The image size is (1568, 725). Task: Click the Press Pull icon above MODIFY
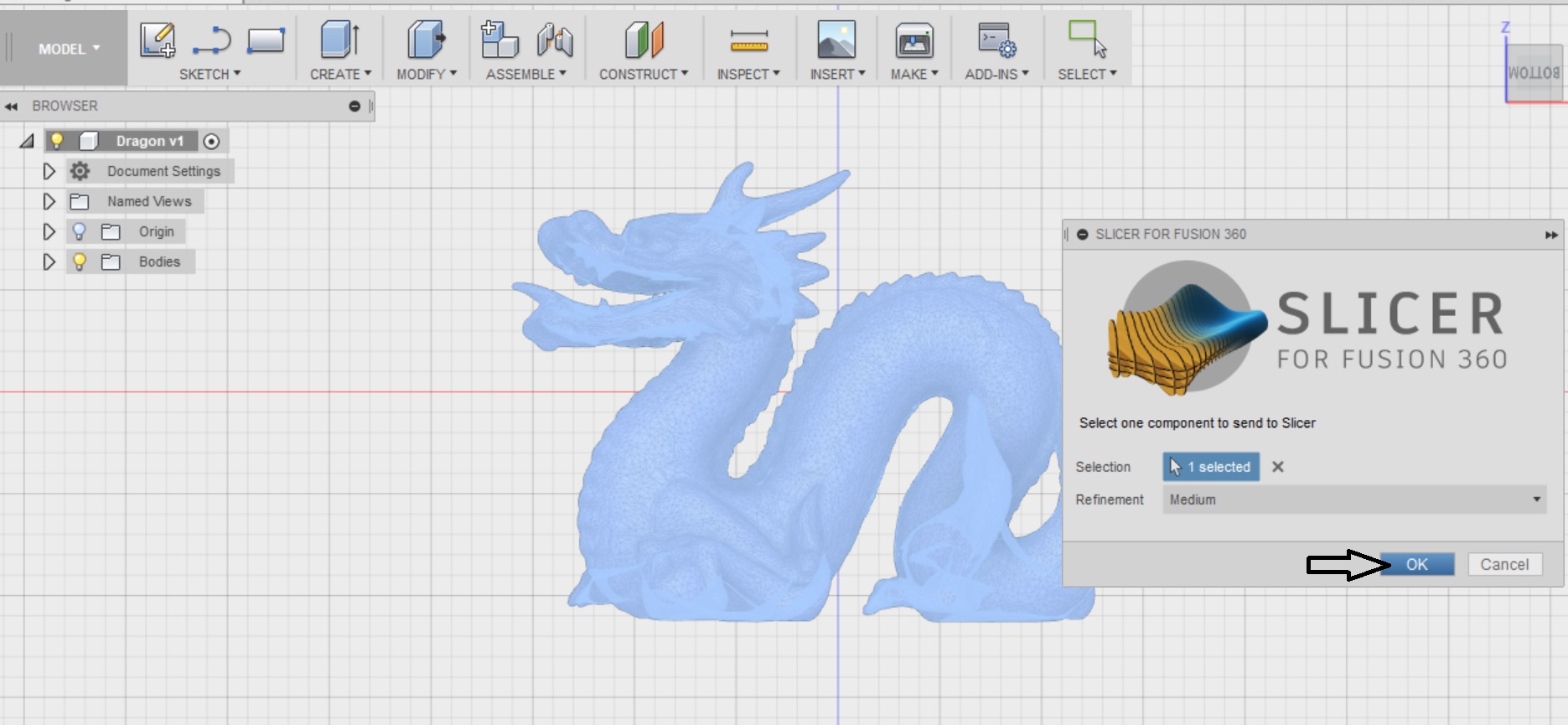pos(427,39)
